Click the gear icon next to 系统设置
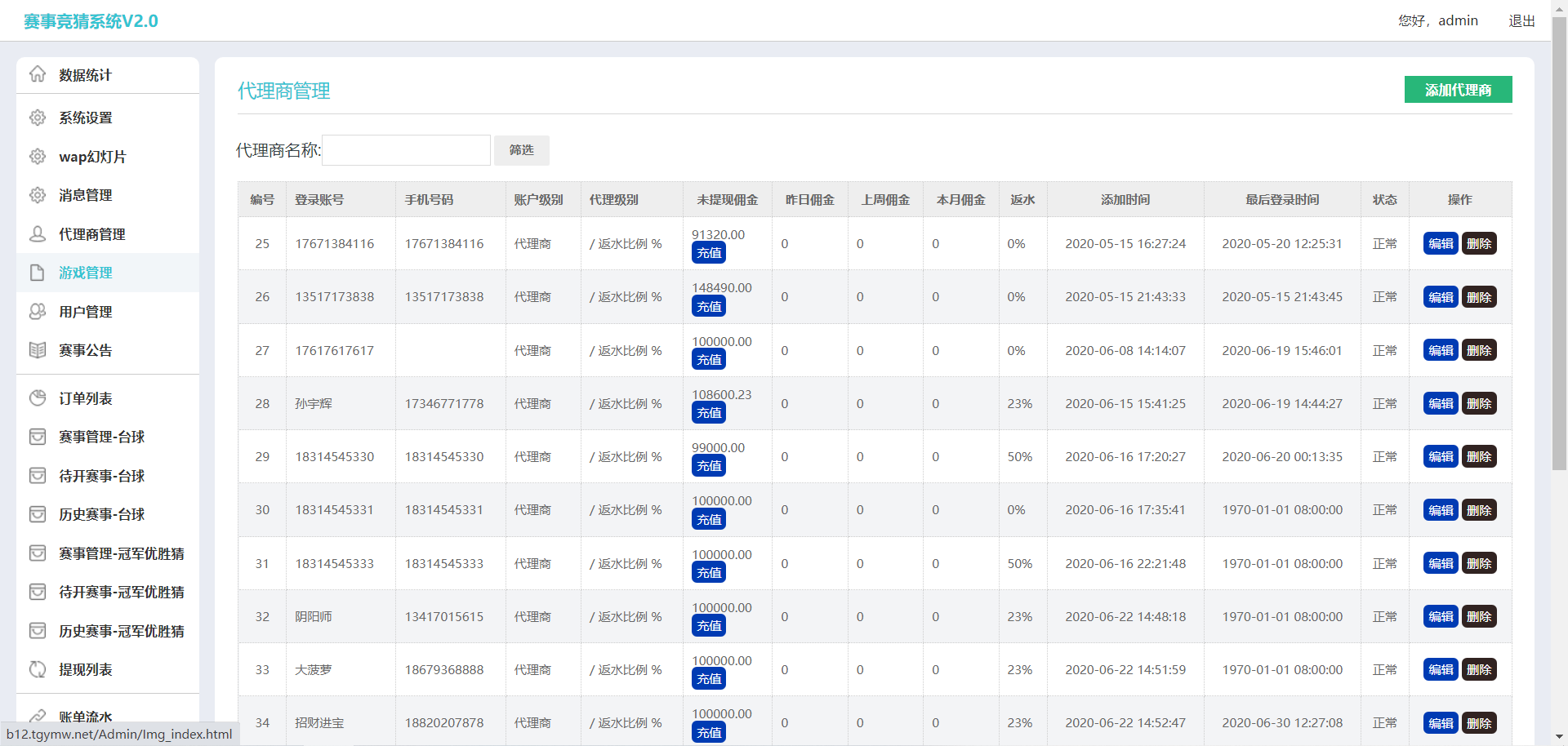Viewport: 1568px width, 746px height. [x=38, y=118]
